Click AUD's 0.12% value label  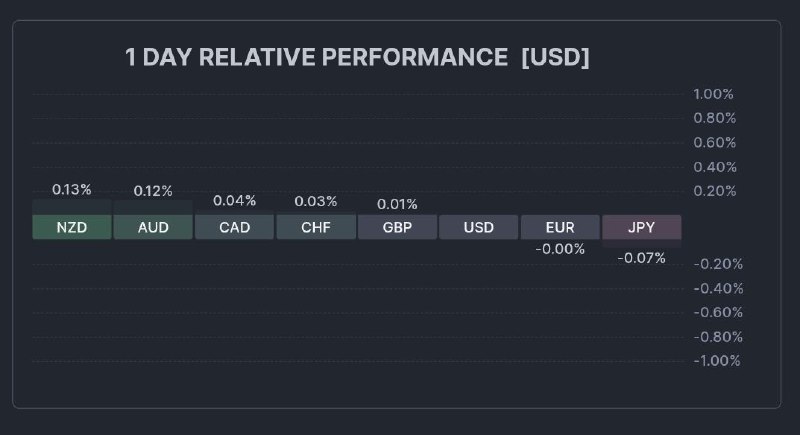[153, 190]
